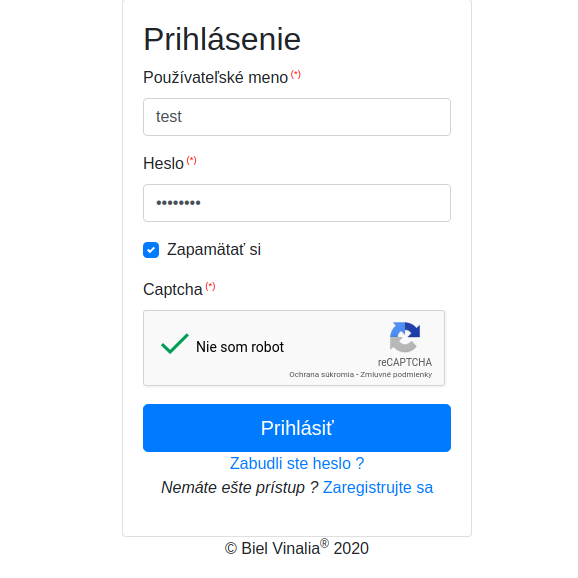Focus the Používateľské meno input field
This screenshot has height=578, width=578.
(x=297, y=117)
